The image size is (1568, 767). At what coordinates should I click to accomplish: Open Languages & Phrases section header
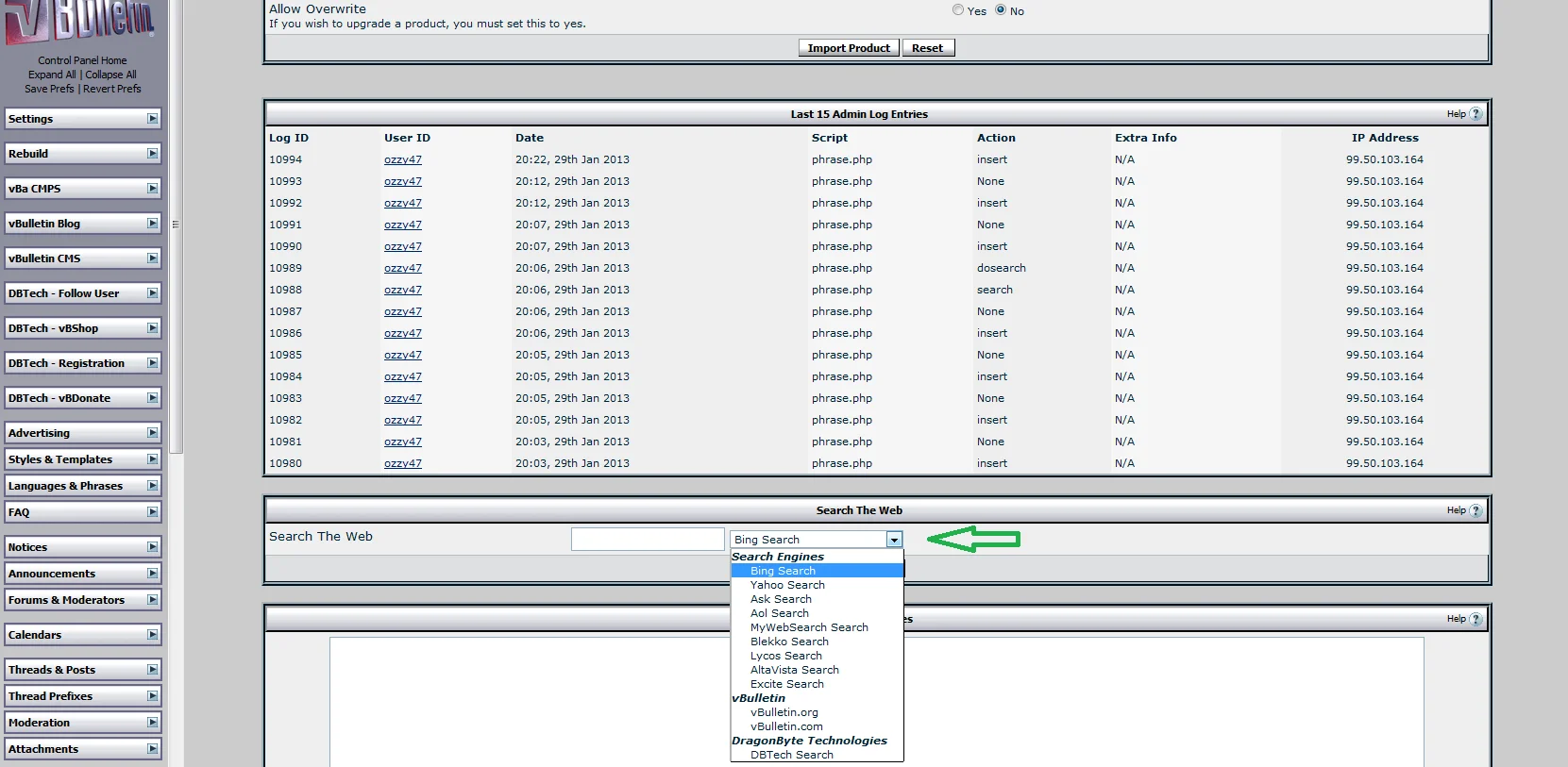pos(83,486)
